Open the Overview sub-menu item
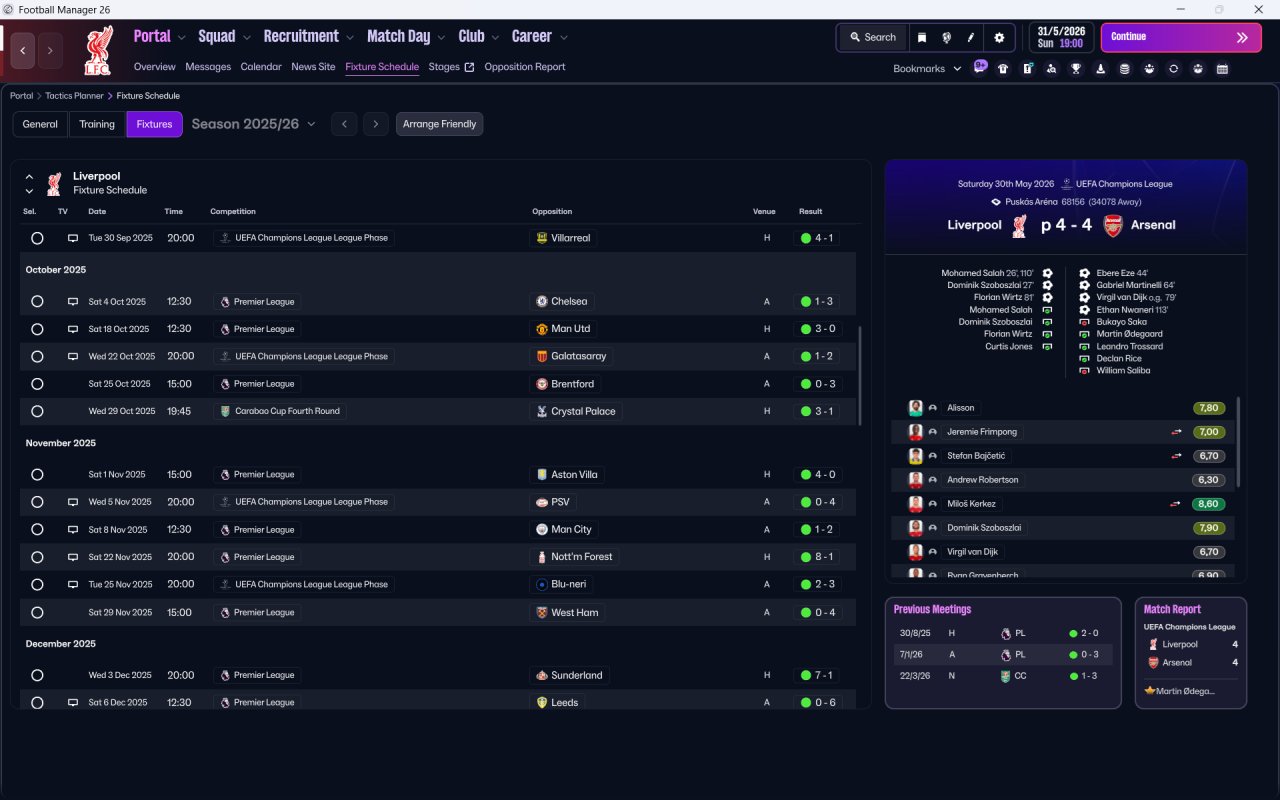The width and height of the screenshot is (1280, 800). tap(155, 67)
